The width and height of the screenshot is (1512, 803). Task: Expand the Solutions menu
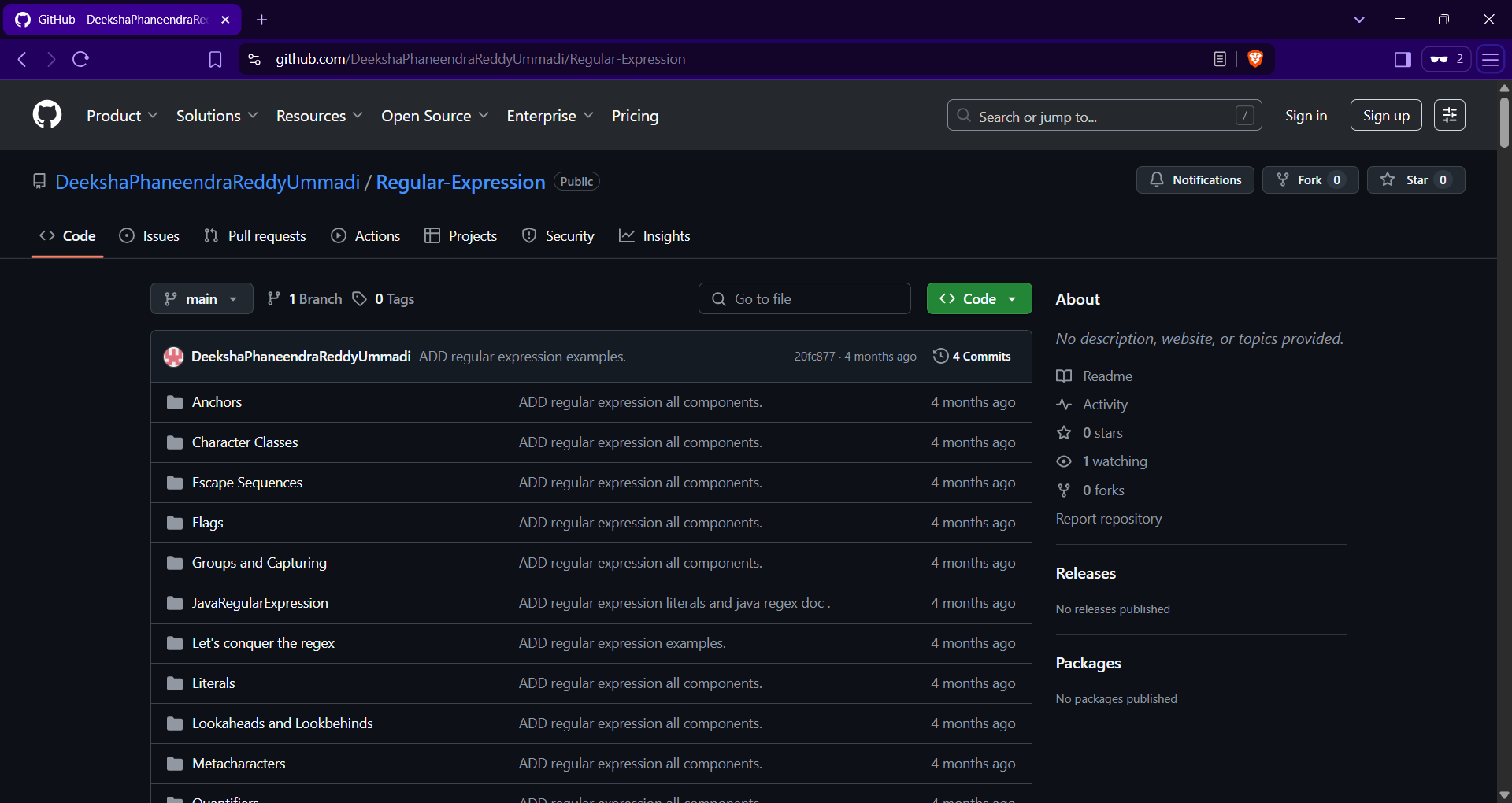coord(217,116)
